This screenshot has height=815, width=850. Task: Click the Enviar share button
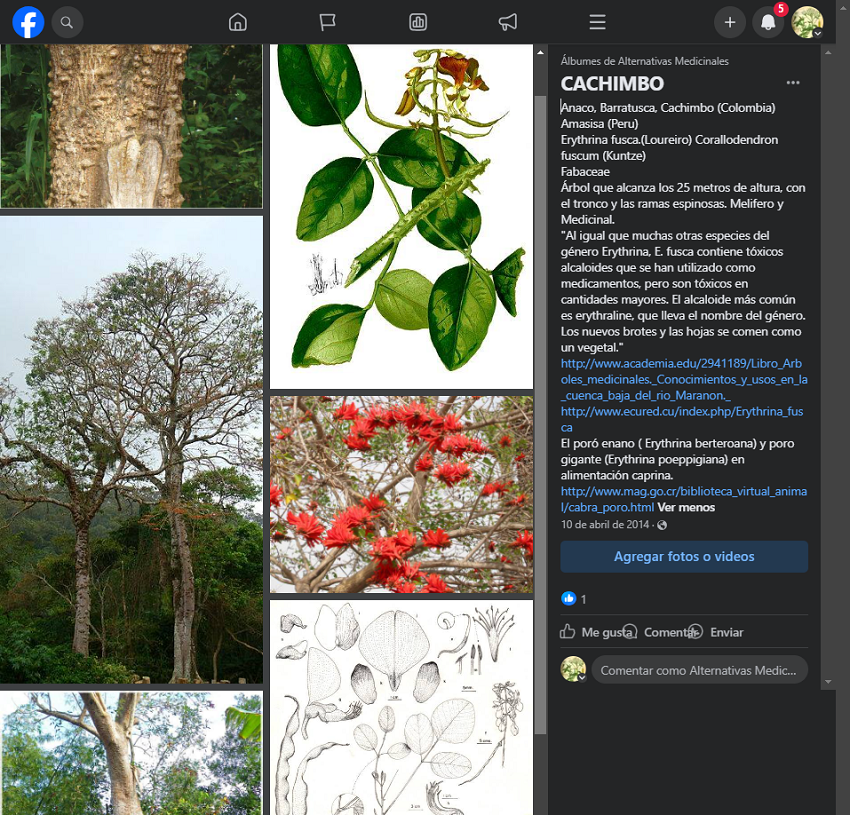pyautogui.click(x=718, y=632)
